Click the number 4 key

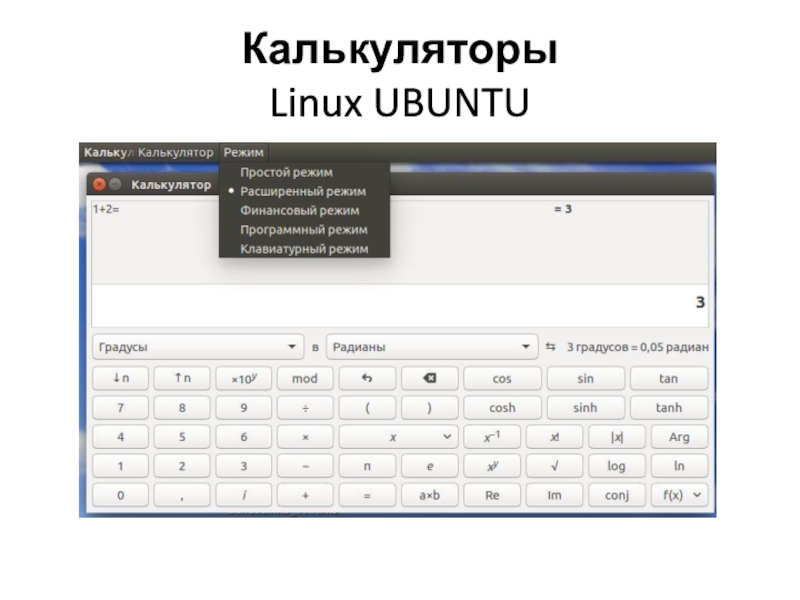pos(120,437)
